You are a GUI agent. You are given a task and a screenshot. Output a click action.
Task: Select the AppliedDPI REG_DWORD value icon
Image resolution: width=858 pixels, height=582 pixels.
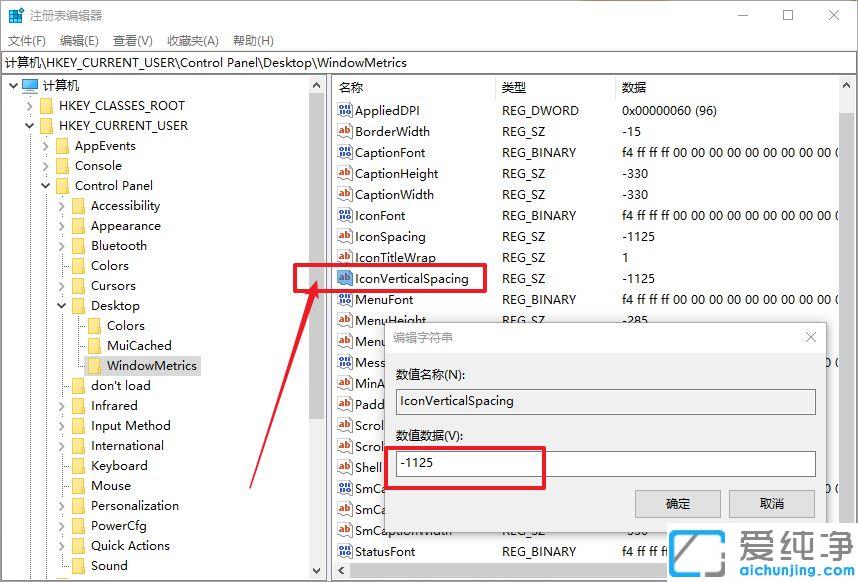coord(344,110)
